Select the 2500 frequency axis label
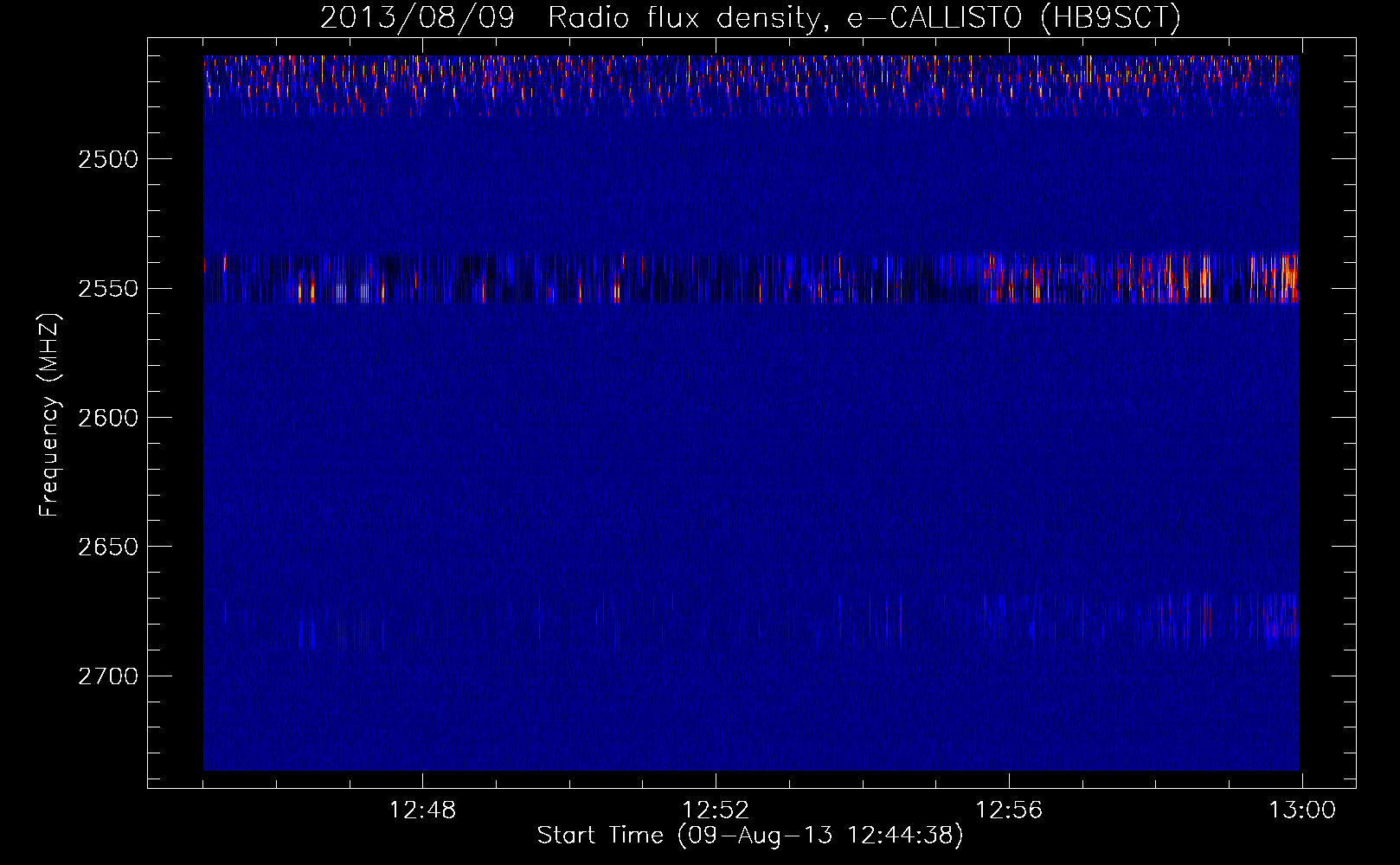 (x=108, y=159)
